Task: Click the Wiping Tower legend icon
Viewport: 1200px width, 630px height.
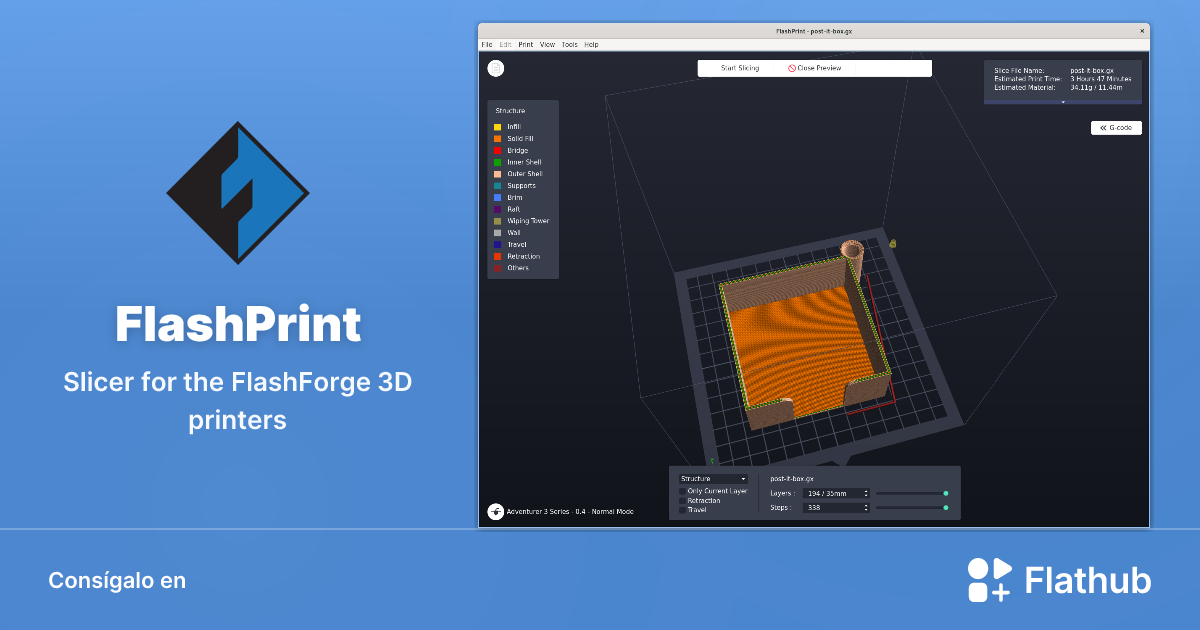Action: (x=498, y=220)
